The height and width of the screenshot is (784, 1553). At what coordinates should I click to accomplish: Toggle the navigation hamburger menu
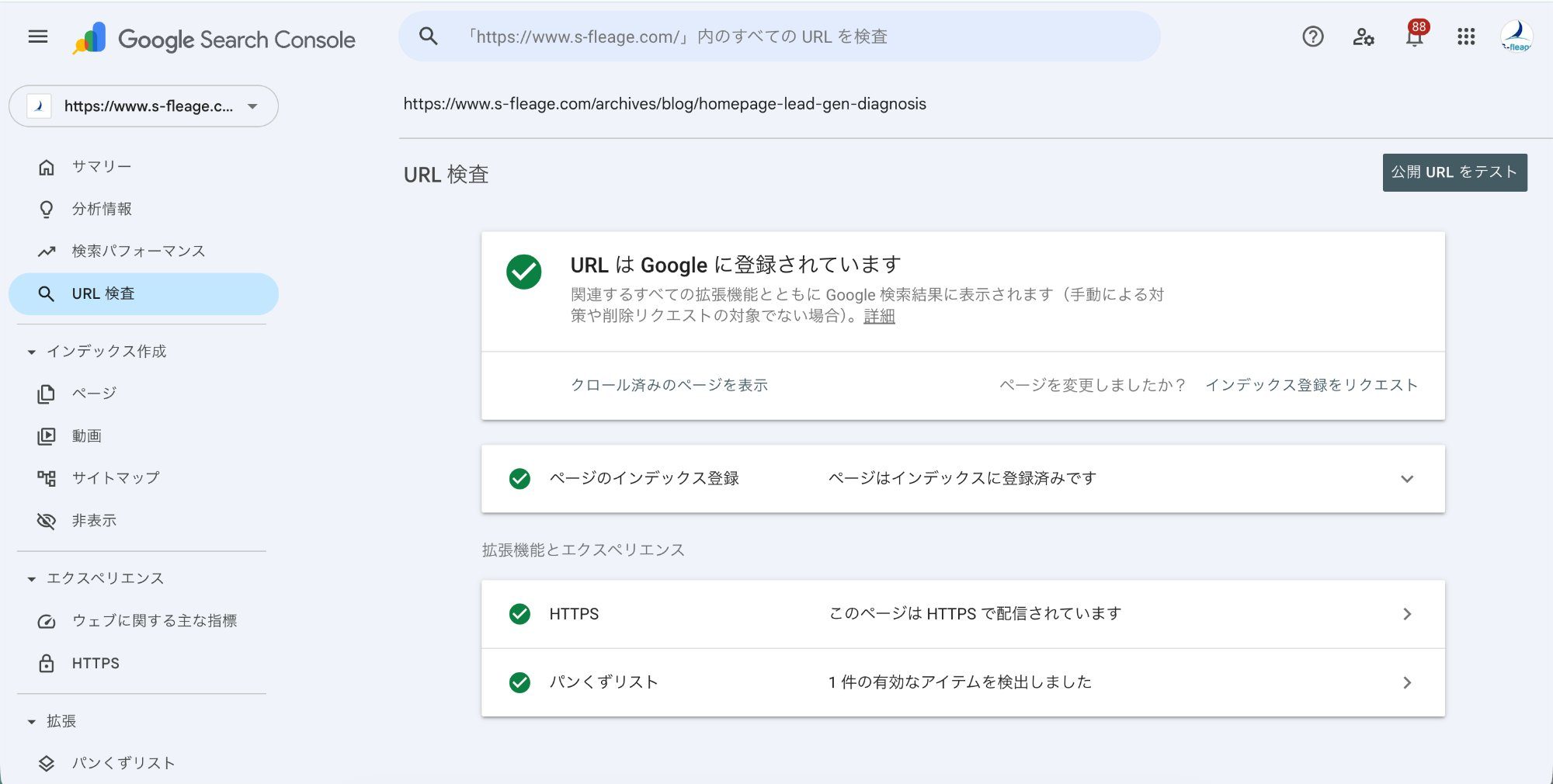(x=37, y=36)
